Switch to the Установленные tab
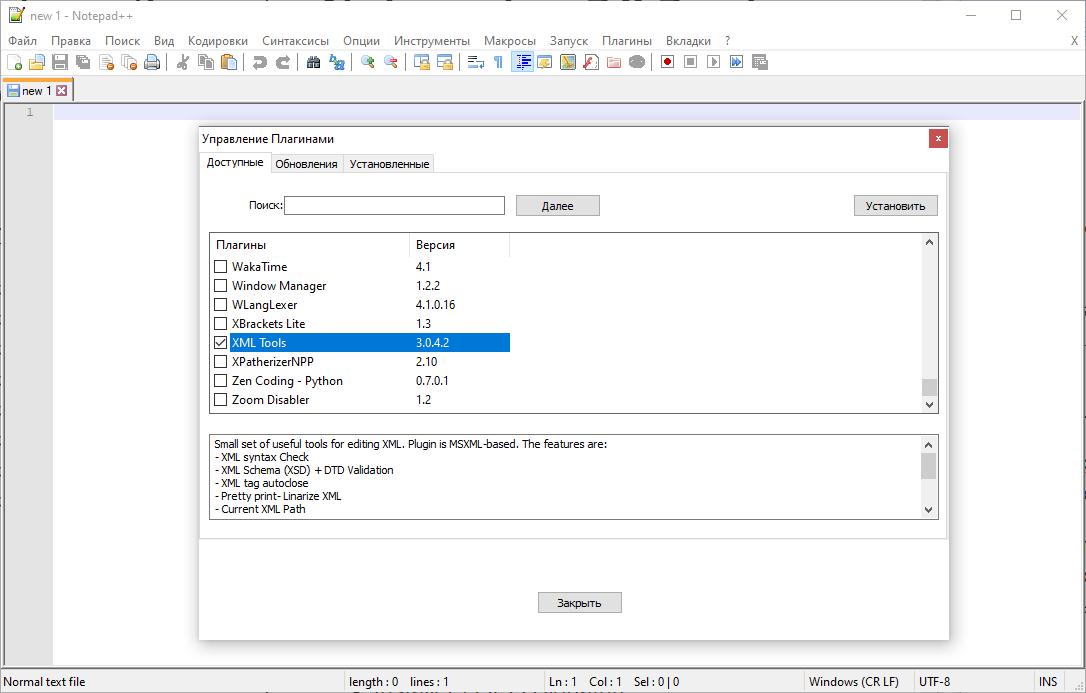 pos(389,164)
